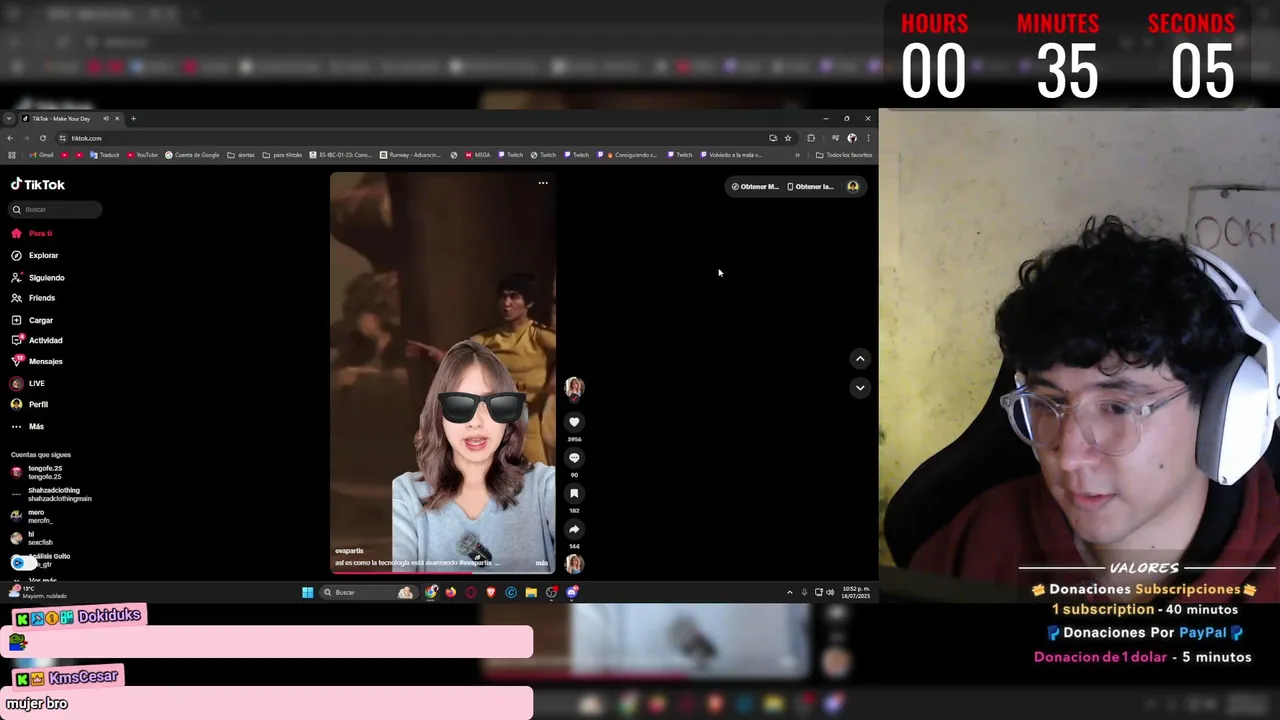Open Discord from the taskbar

click(x=572, y=592)
